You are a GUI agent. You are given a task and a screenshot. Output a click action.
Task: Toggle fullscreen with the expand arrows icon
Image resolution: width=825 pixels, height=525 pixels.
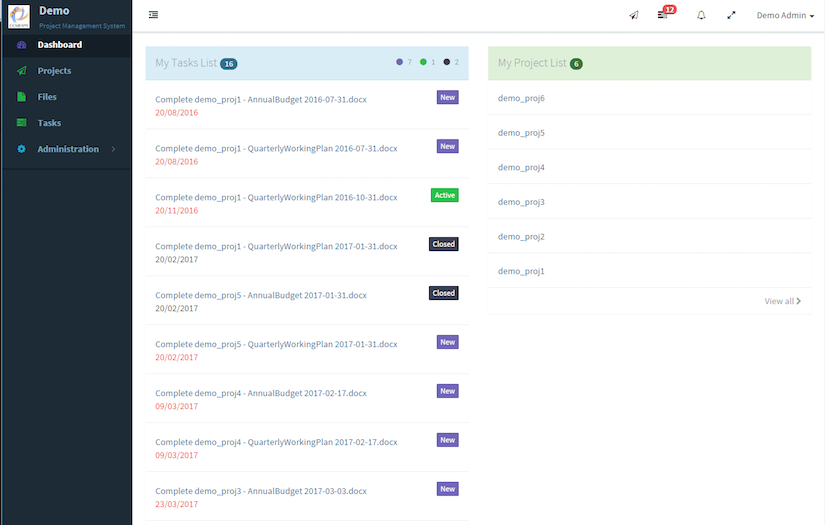(x=731, y=15)
